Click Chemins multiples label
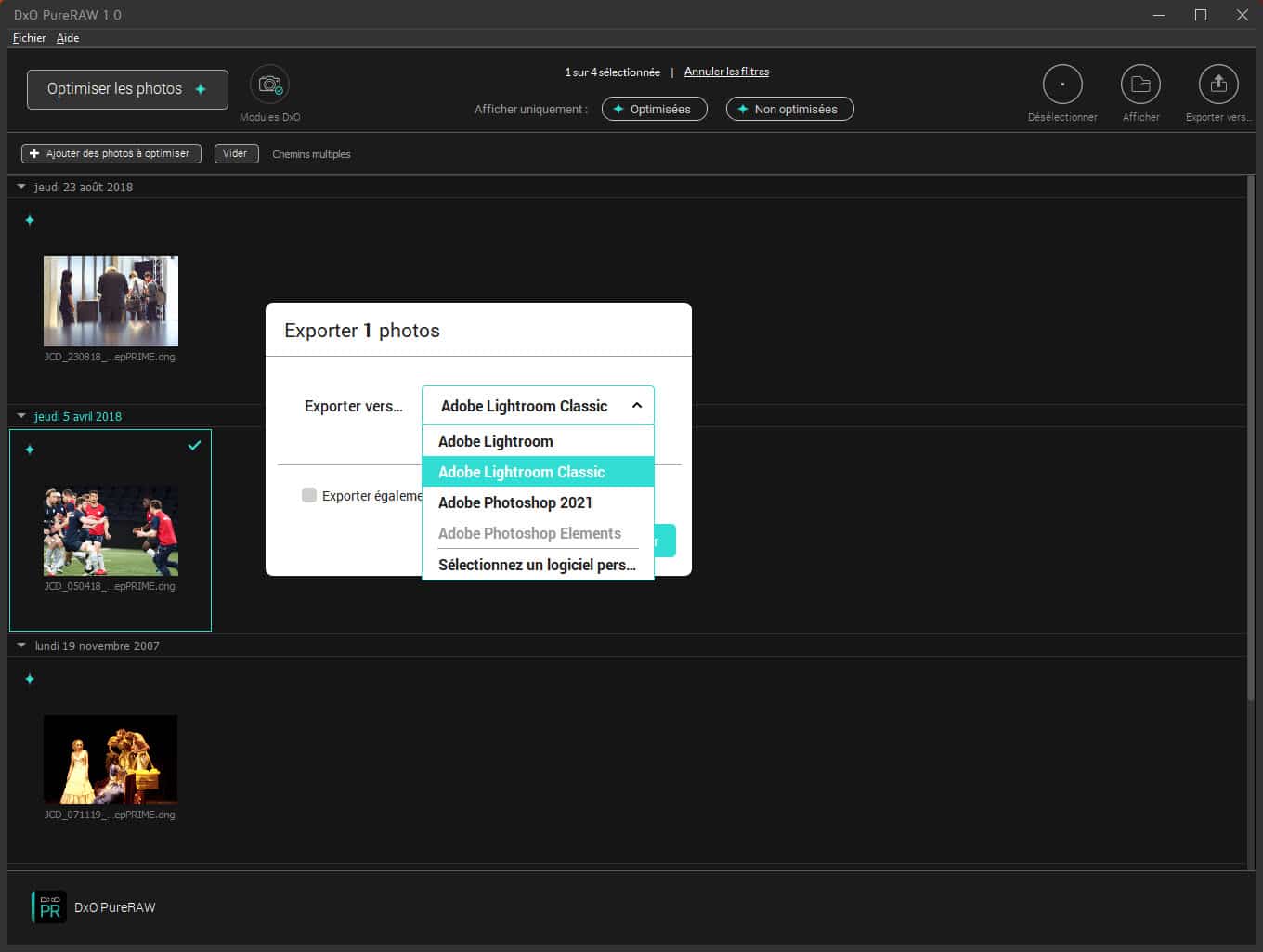This screenshot has width=1263, height=952. click(x=311, y=154)
